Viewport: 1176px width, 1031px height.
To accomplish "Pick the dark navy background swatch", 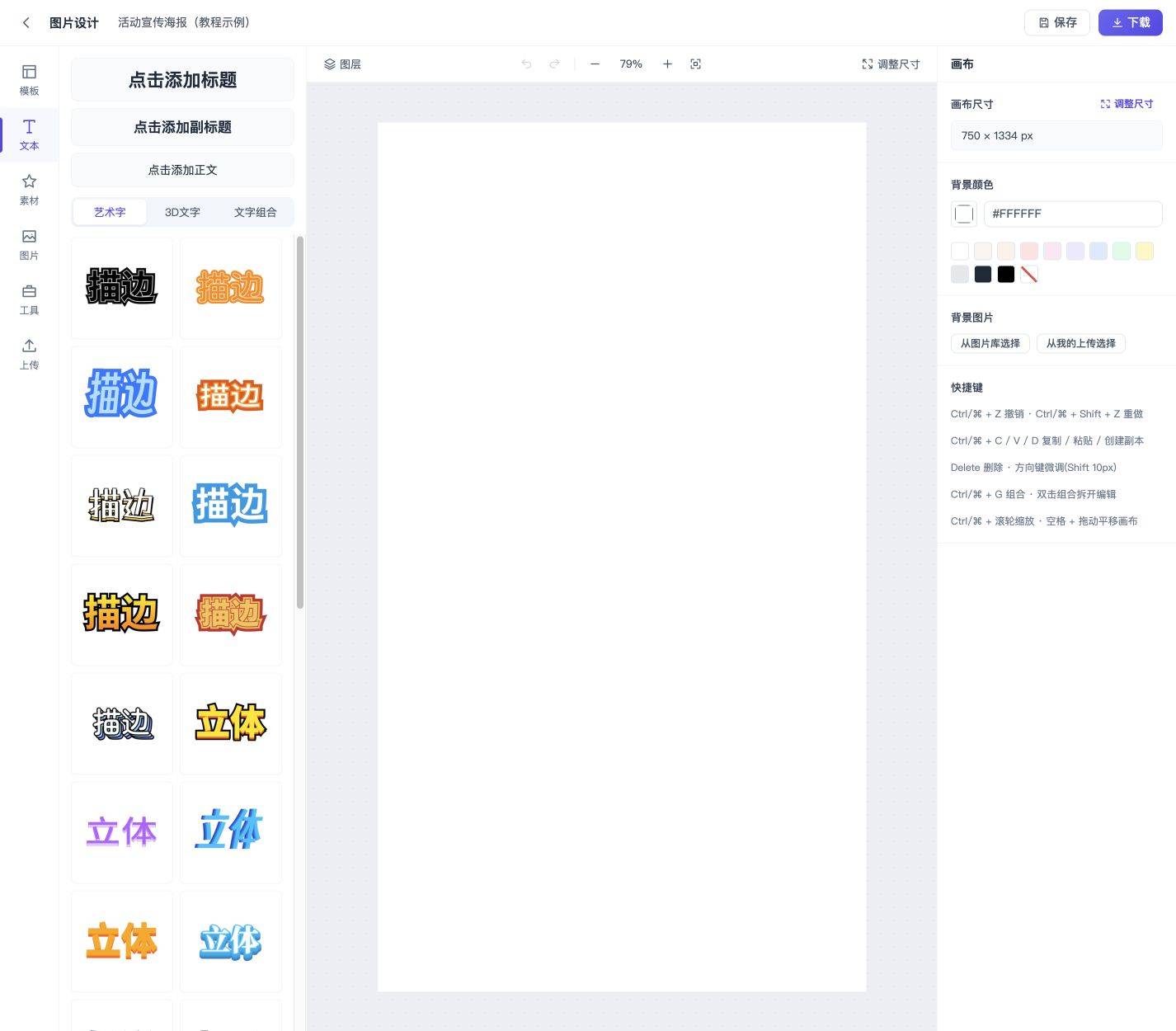I will click(983, 275).
